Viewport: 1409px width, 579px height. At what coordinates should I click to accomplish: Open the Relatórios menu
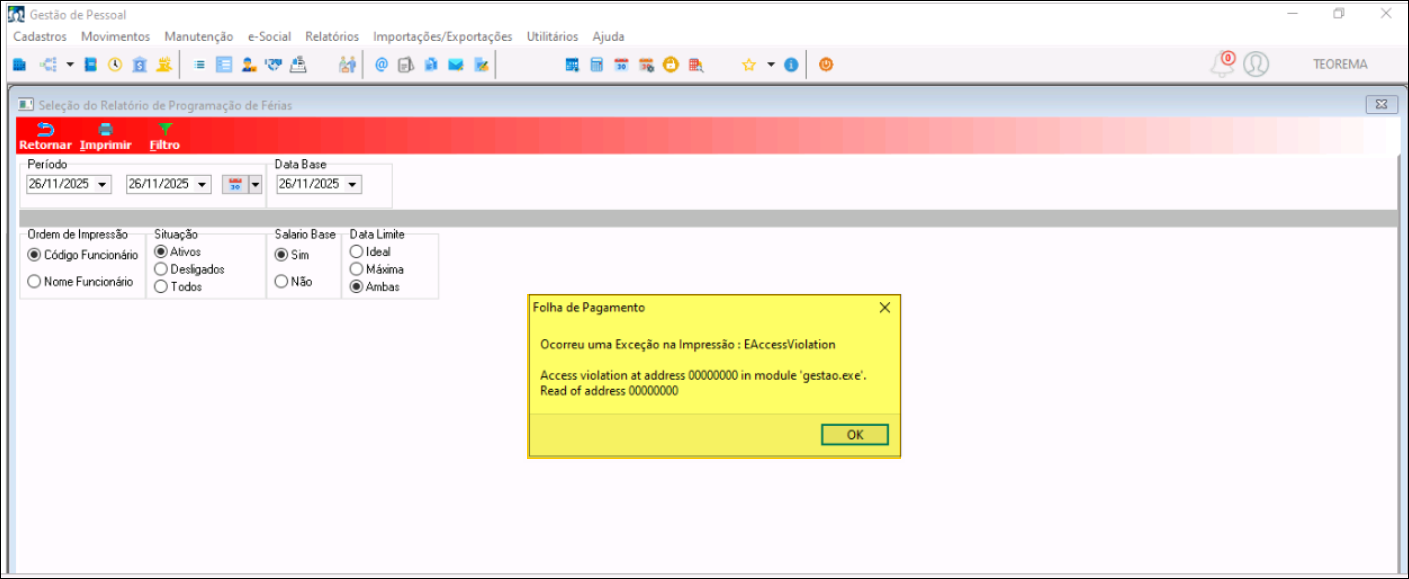tap(332, 37)
